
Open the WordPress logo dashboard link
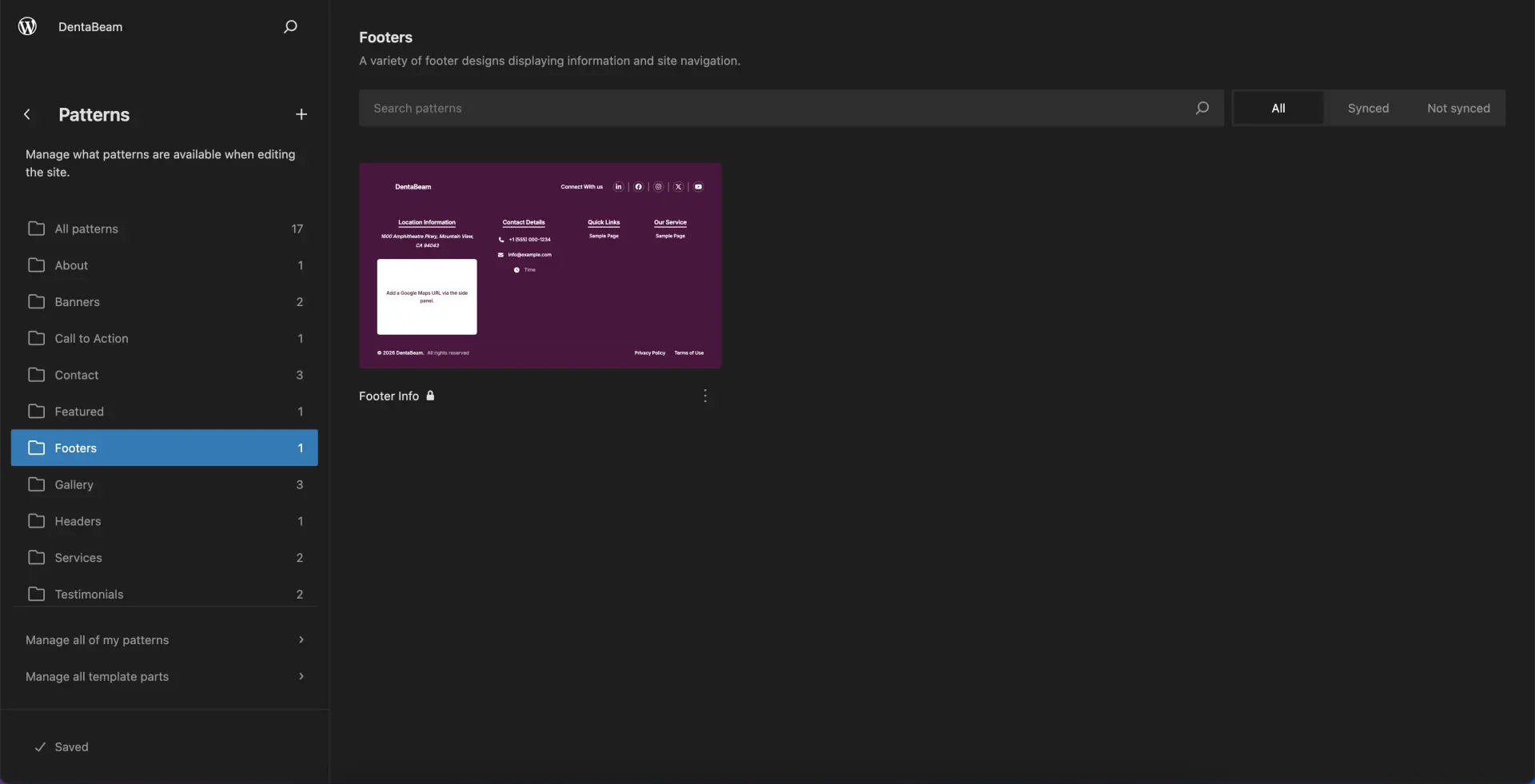[x=27, y=26]
